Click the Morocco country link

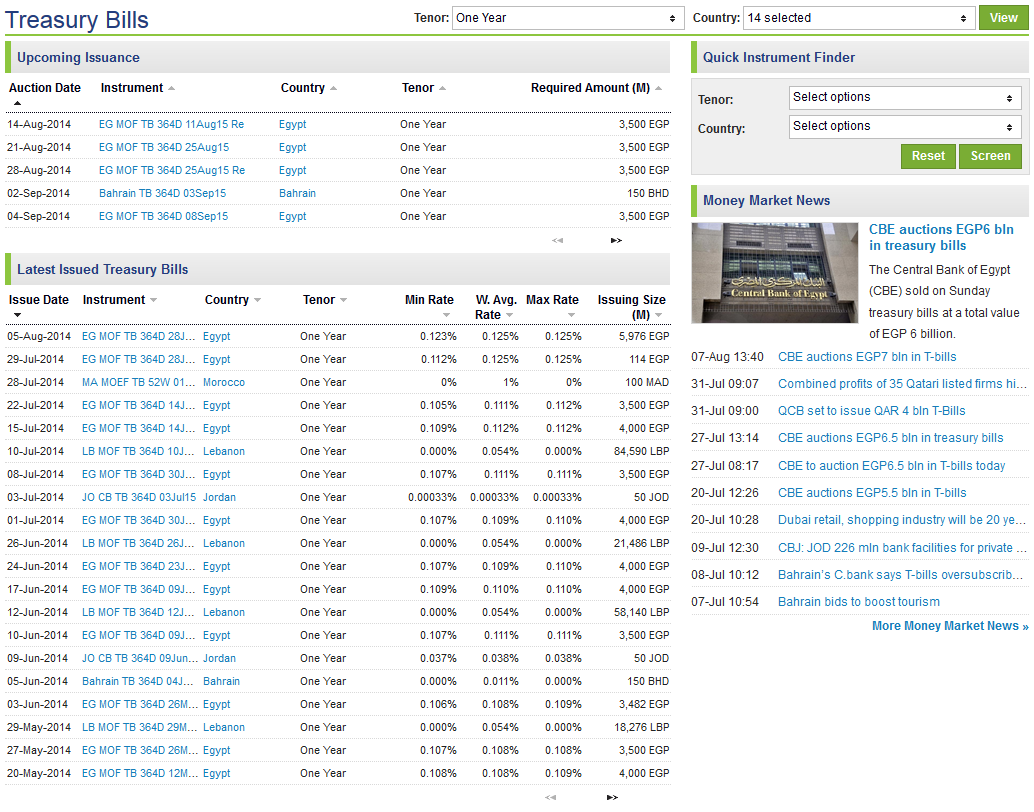tap(224, 383)
